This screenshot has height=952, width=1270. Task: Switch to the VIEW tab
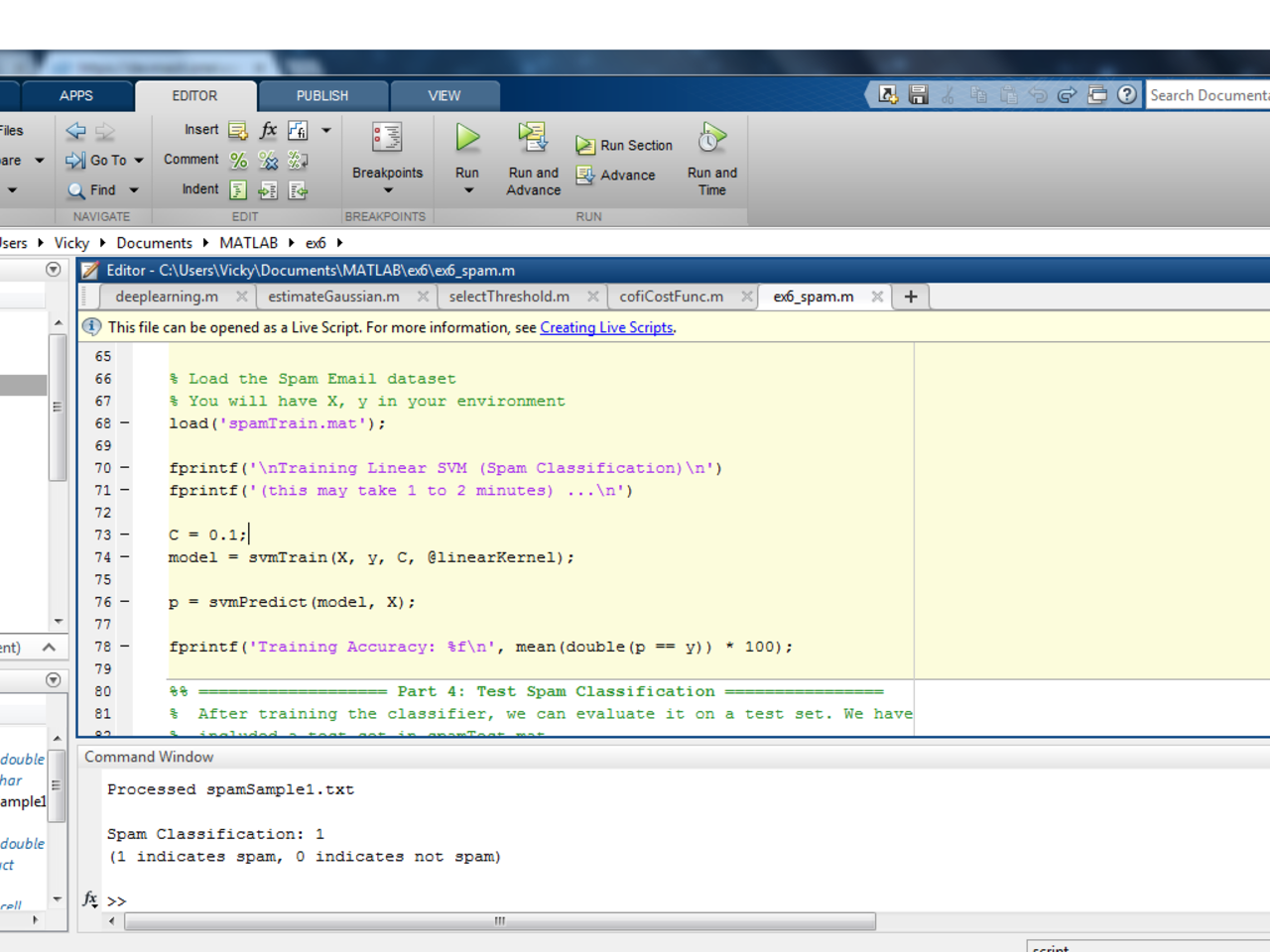pos(444,96)
